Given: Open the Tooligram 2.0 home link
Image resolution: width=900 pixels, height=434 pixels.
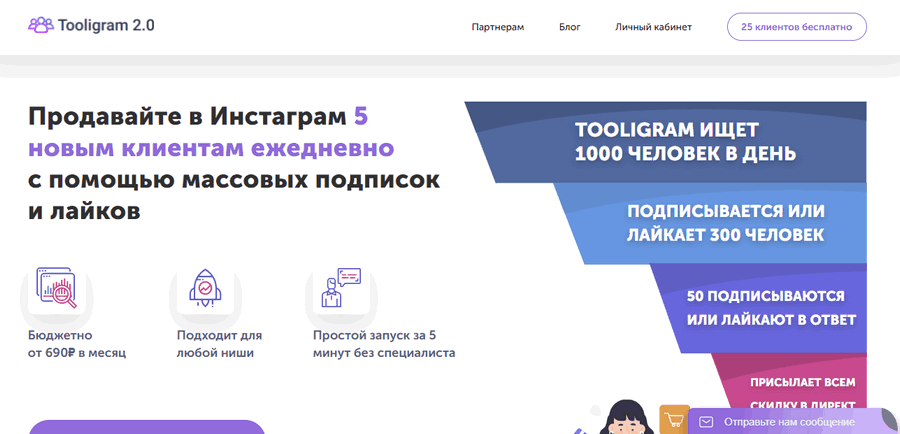Looking at the screenshot, I should (91, 26).
